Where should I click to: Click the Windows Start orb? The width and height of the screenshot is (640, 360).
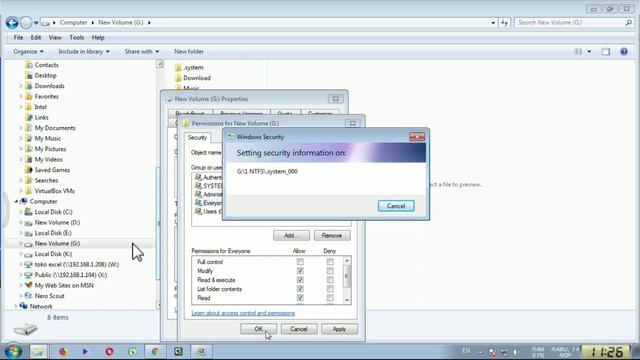pyautogui.click(x=13, y=351)
